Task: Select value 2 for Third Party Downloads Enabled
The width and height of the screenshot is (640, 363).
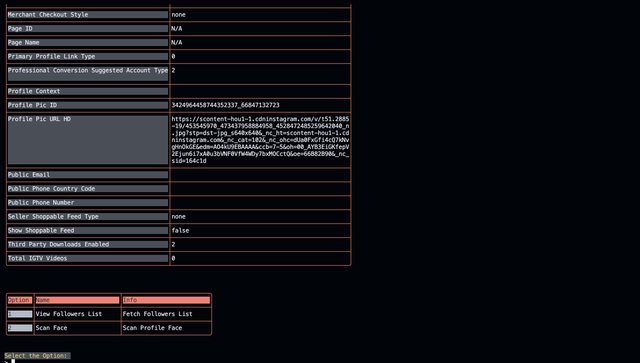Action: pos(173,244)
